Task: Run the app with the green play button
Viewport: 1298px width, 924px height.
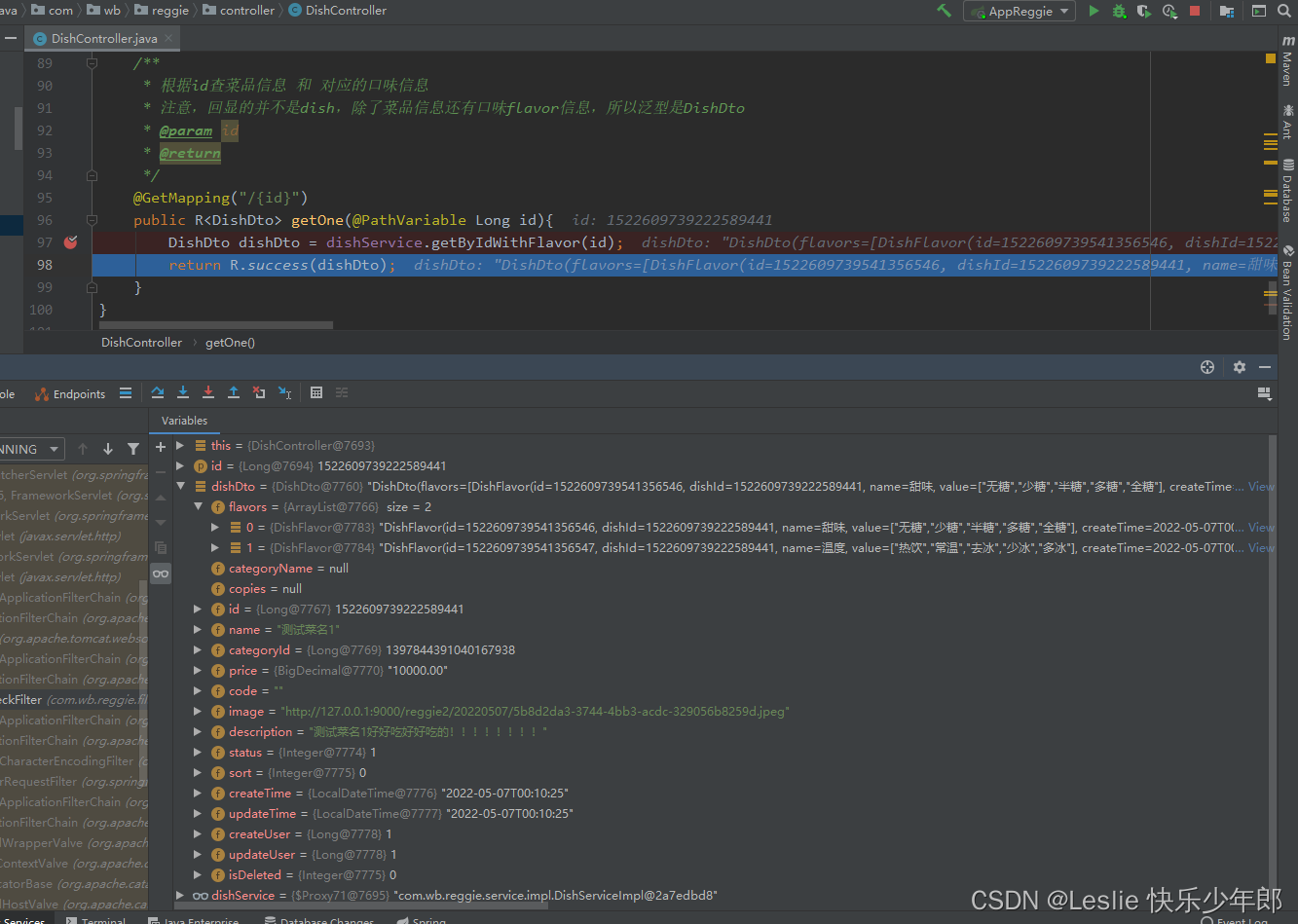Action: point(1094,11)
